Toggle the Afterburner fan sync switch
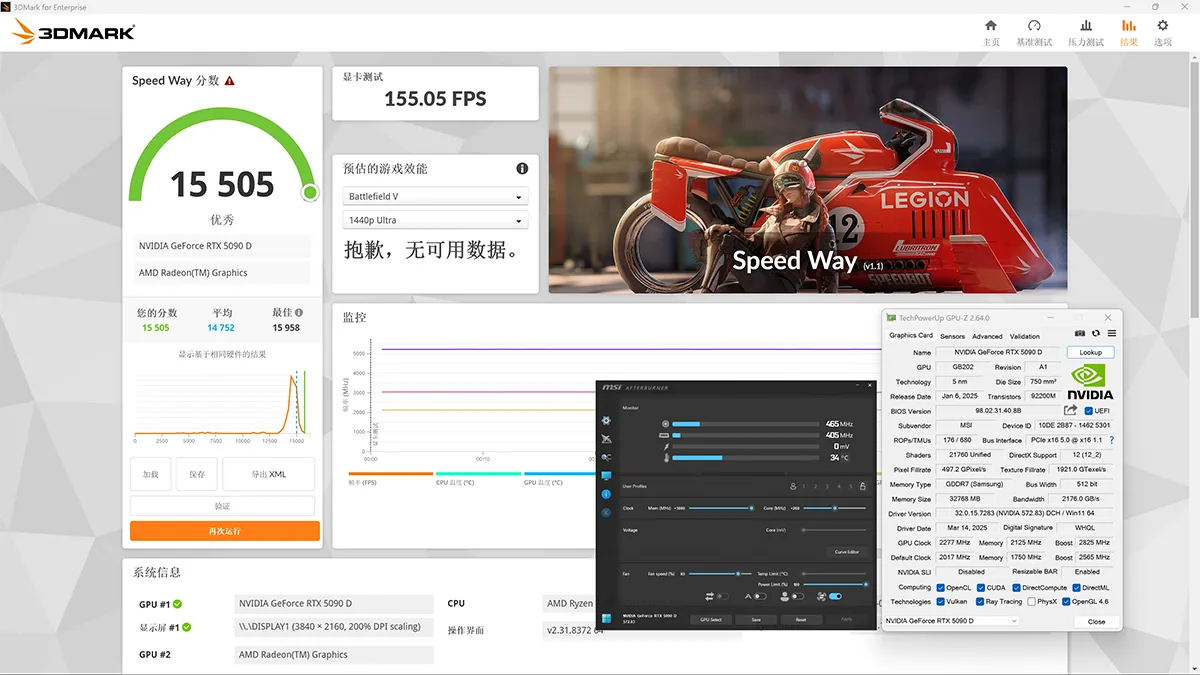Viewport: 1200px width, 675px height. 723,596
